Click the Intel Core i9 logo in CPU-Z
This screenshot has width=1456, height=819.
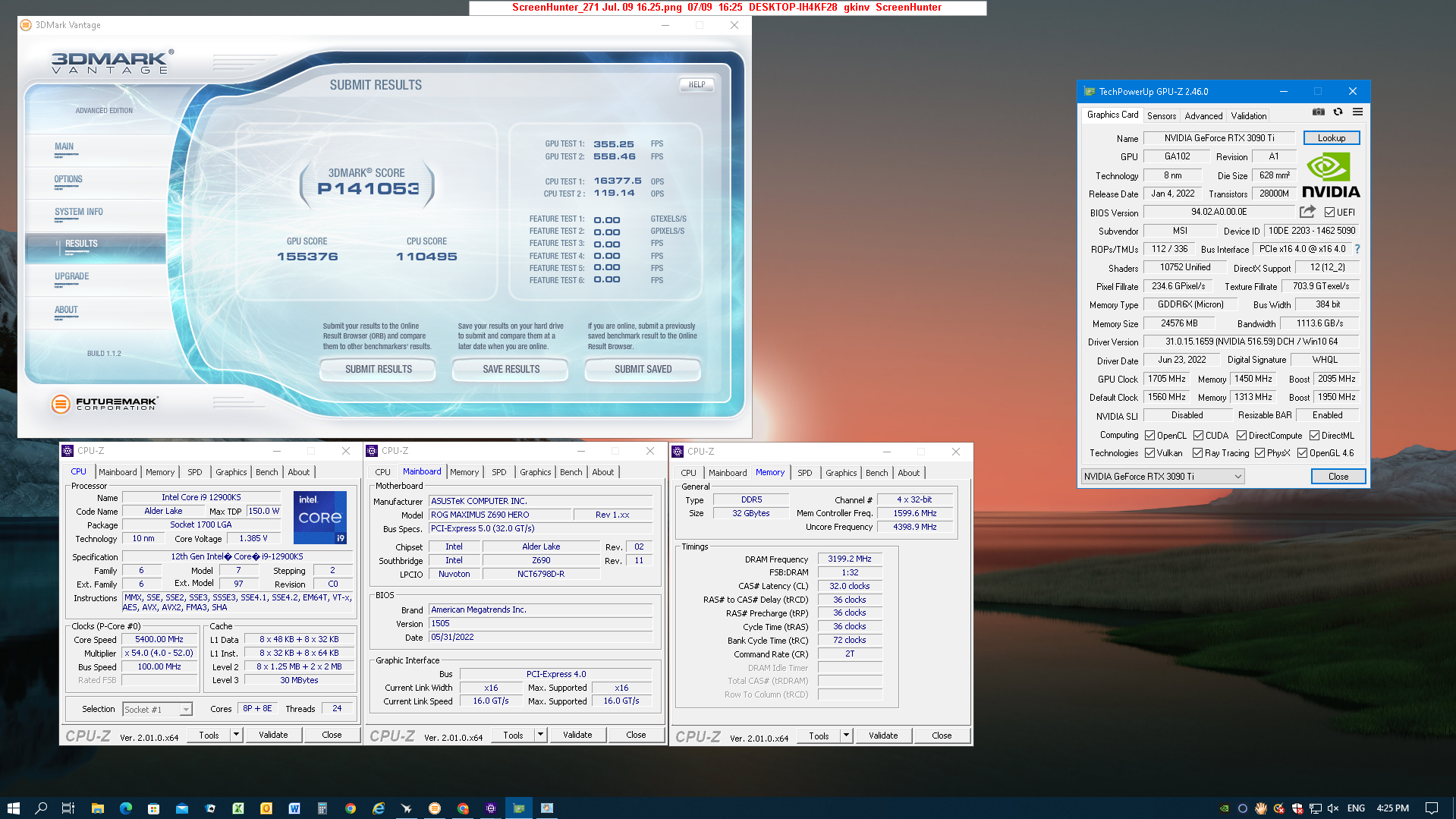click(320, 517)
